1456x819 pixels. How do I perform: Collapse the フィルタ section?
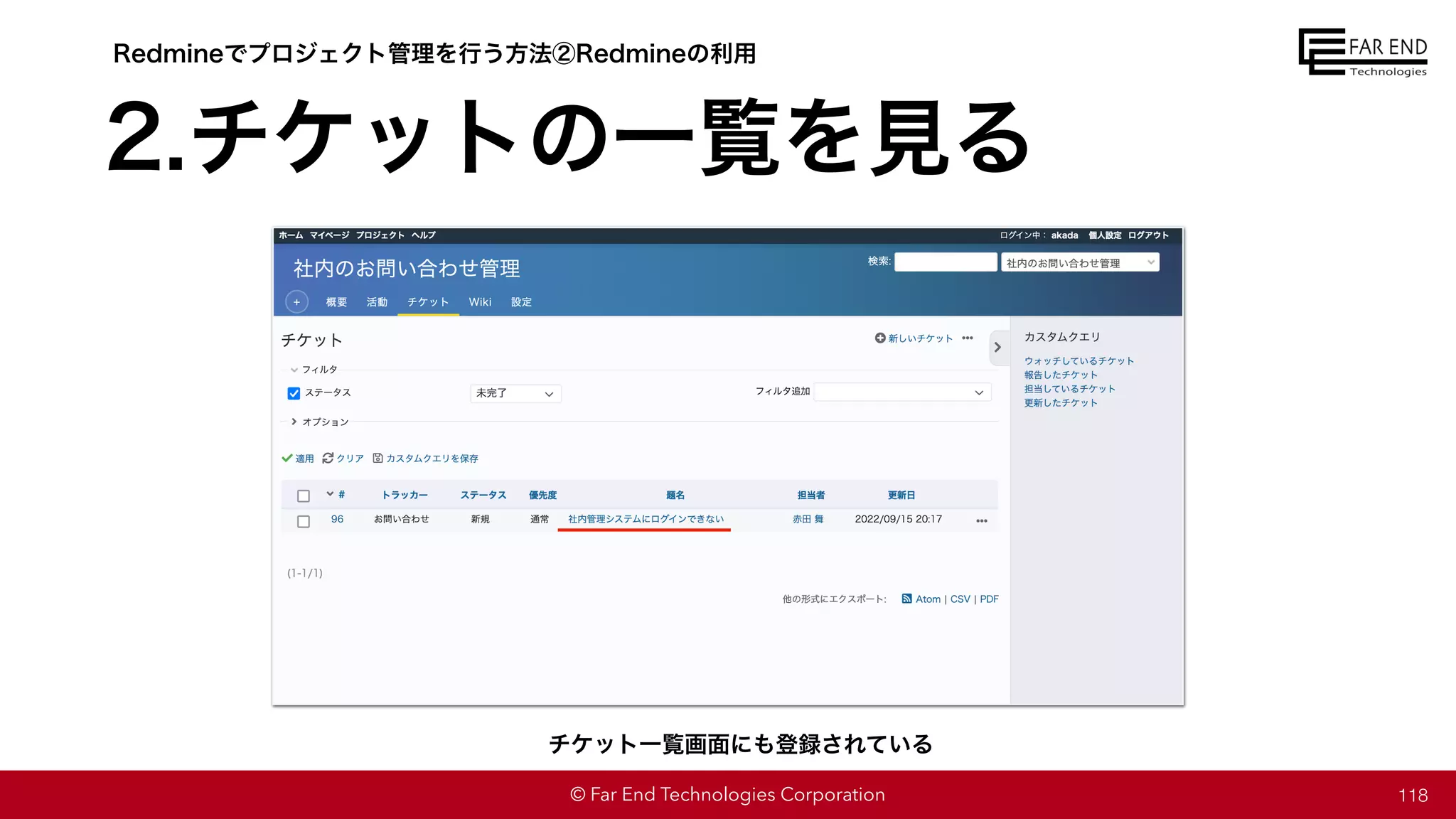[314, 370]
